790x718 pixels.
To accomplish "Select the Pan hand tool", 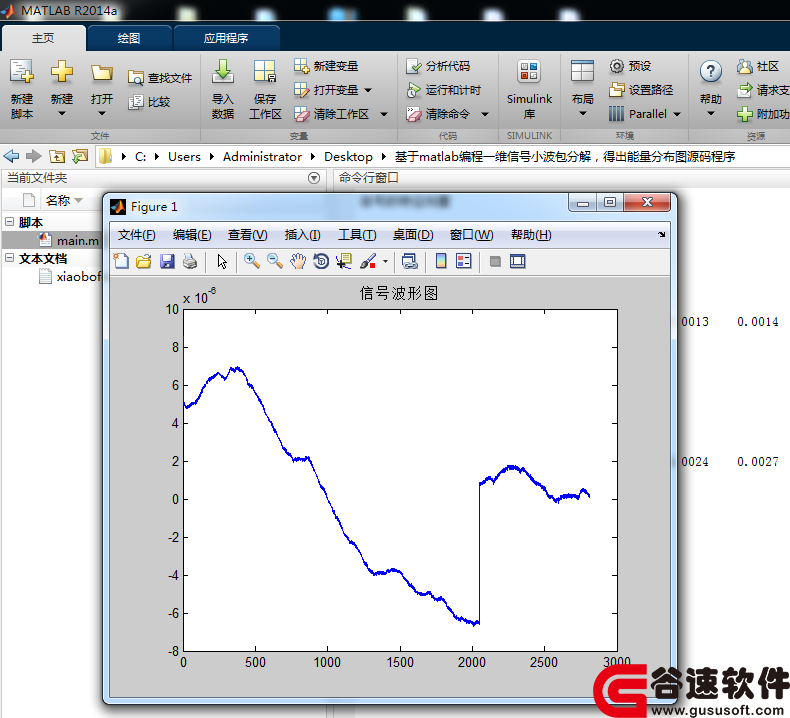I will pos(298,261).
